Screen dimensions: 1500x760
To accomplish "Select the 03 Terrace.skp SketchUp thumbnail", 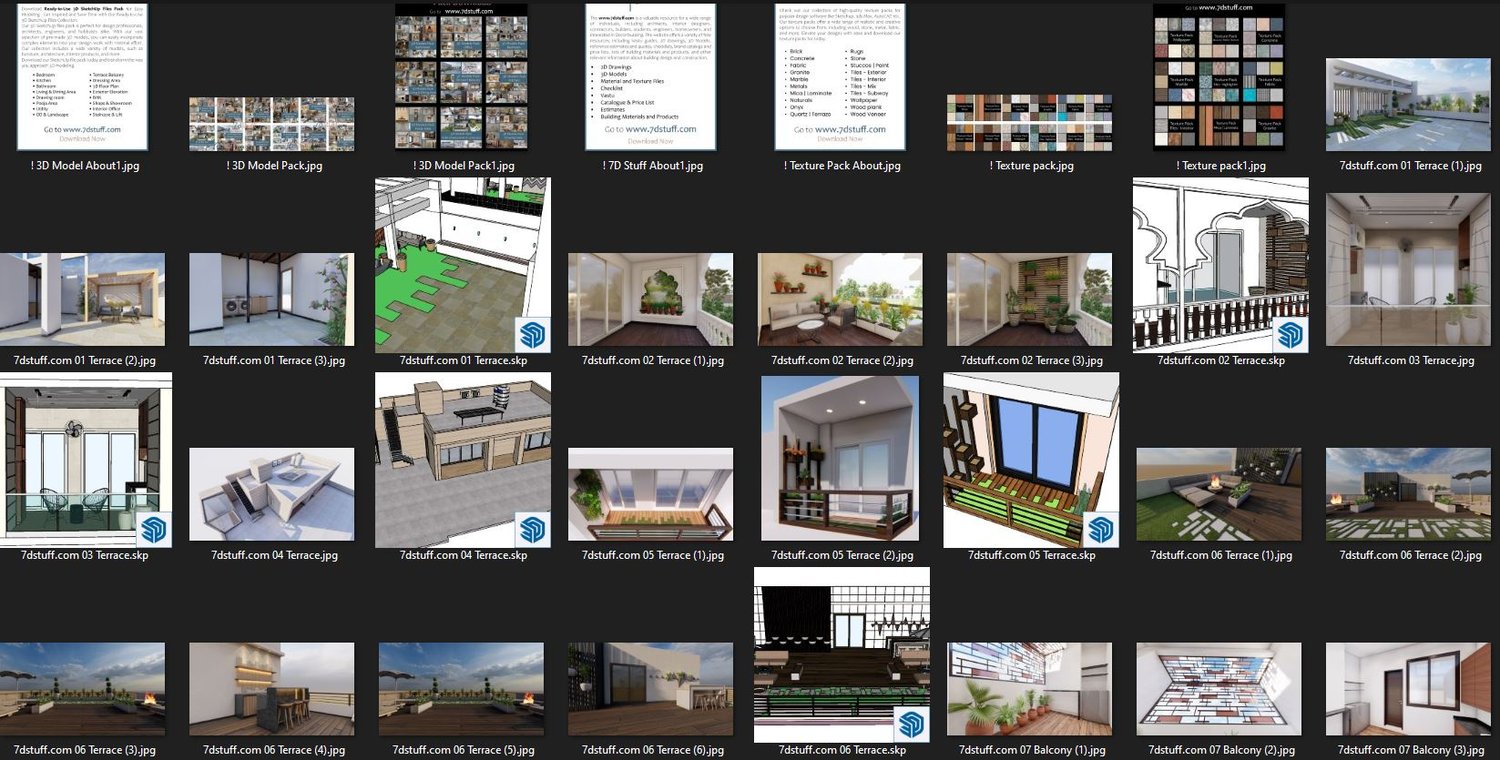I will tap(84, 461).
